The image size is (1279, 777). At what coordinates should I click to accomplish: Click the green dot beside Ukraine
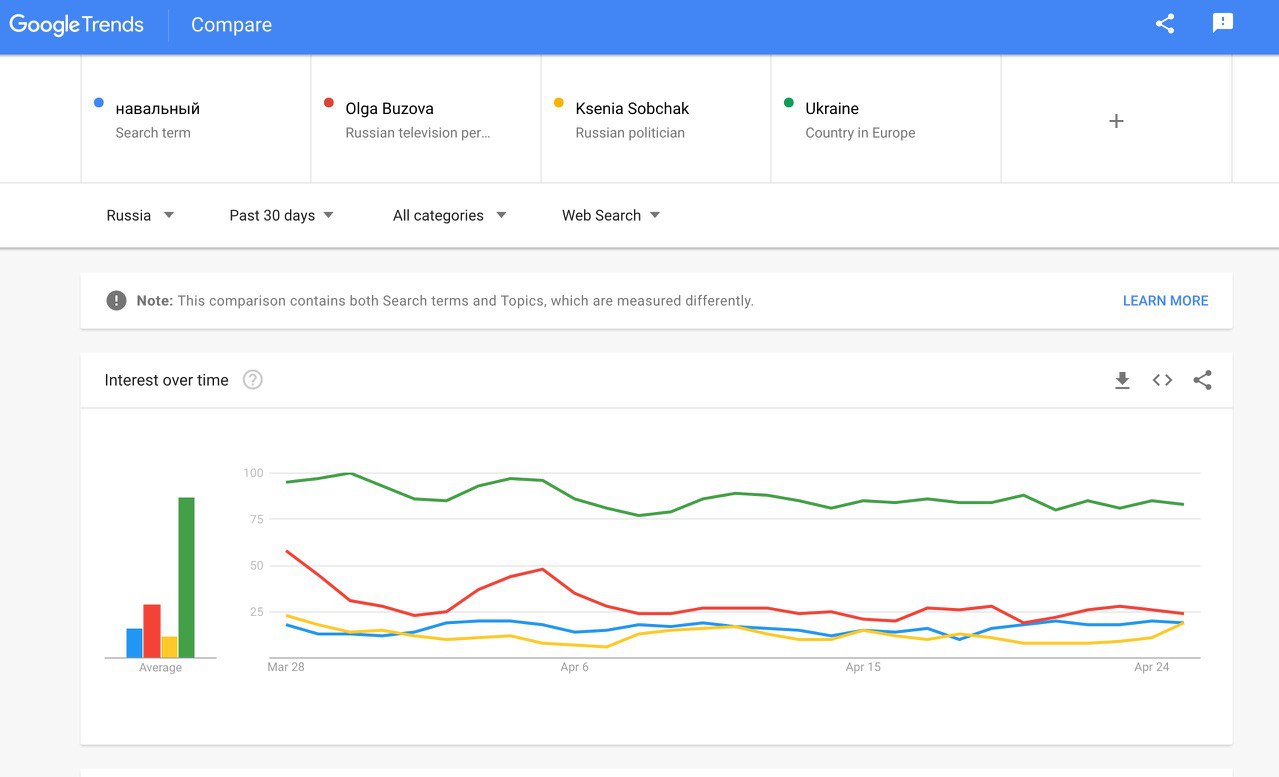pos(788,102)
